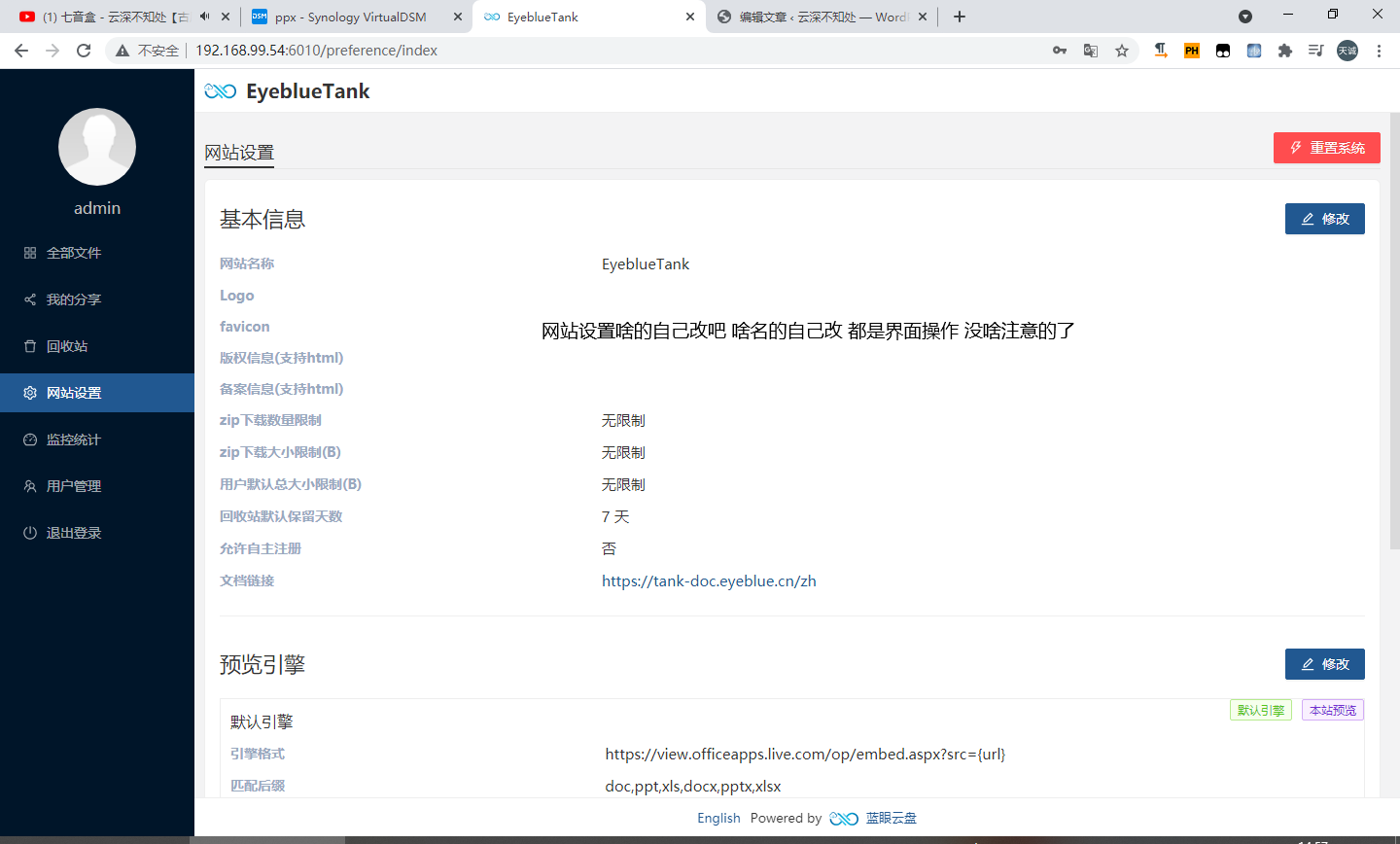
Task: Open the Chrome three-dot menu
Action: [1380, 50]
